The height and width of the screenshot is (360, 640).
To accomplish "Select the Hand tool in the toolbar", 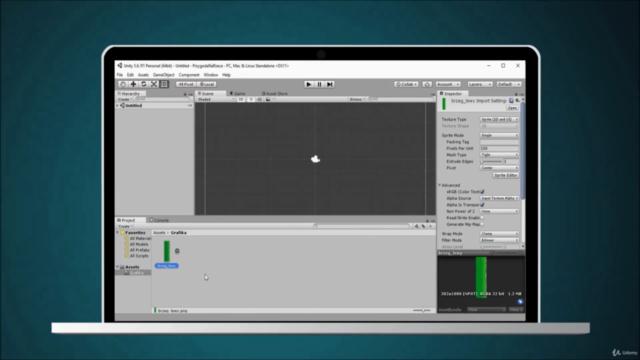I will [122, 84].
